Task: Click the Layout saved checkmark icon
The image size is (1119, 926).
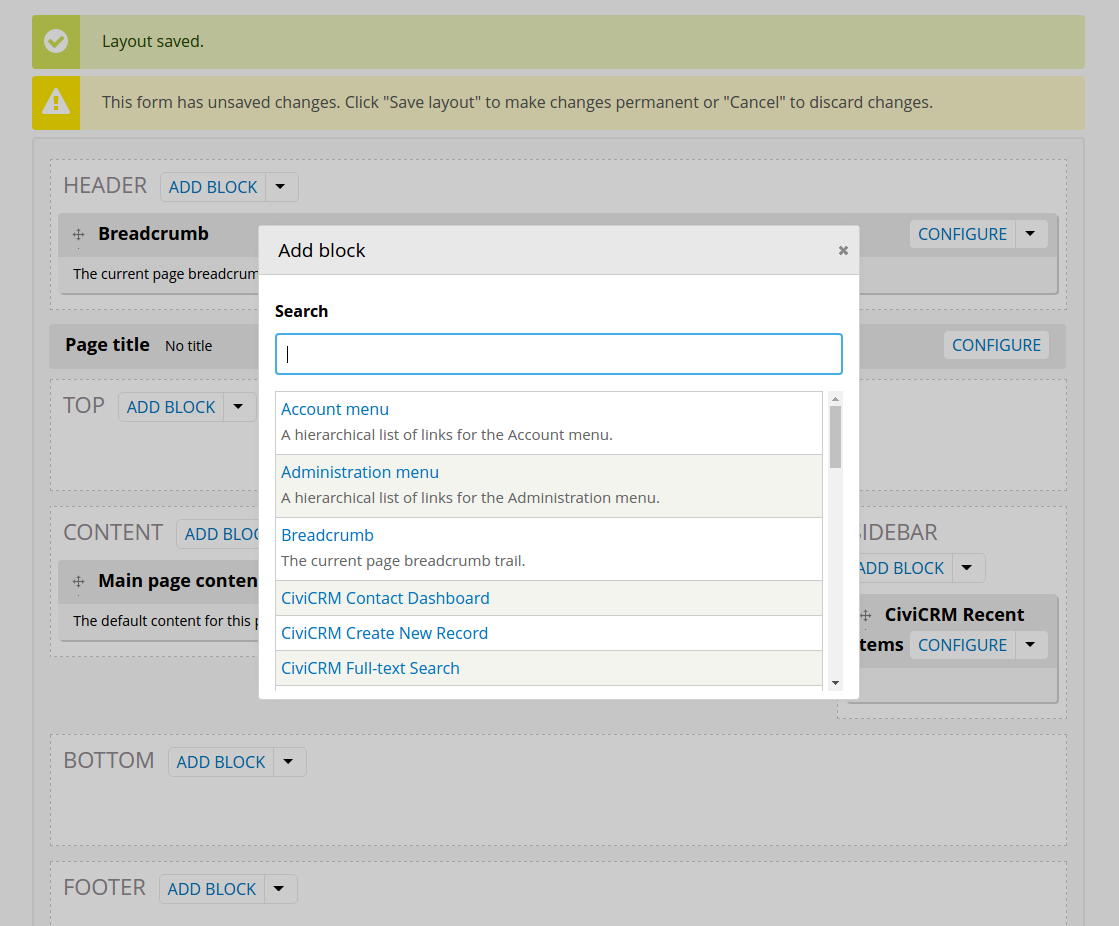Action: tap(56, 42)
